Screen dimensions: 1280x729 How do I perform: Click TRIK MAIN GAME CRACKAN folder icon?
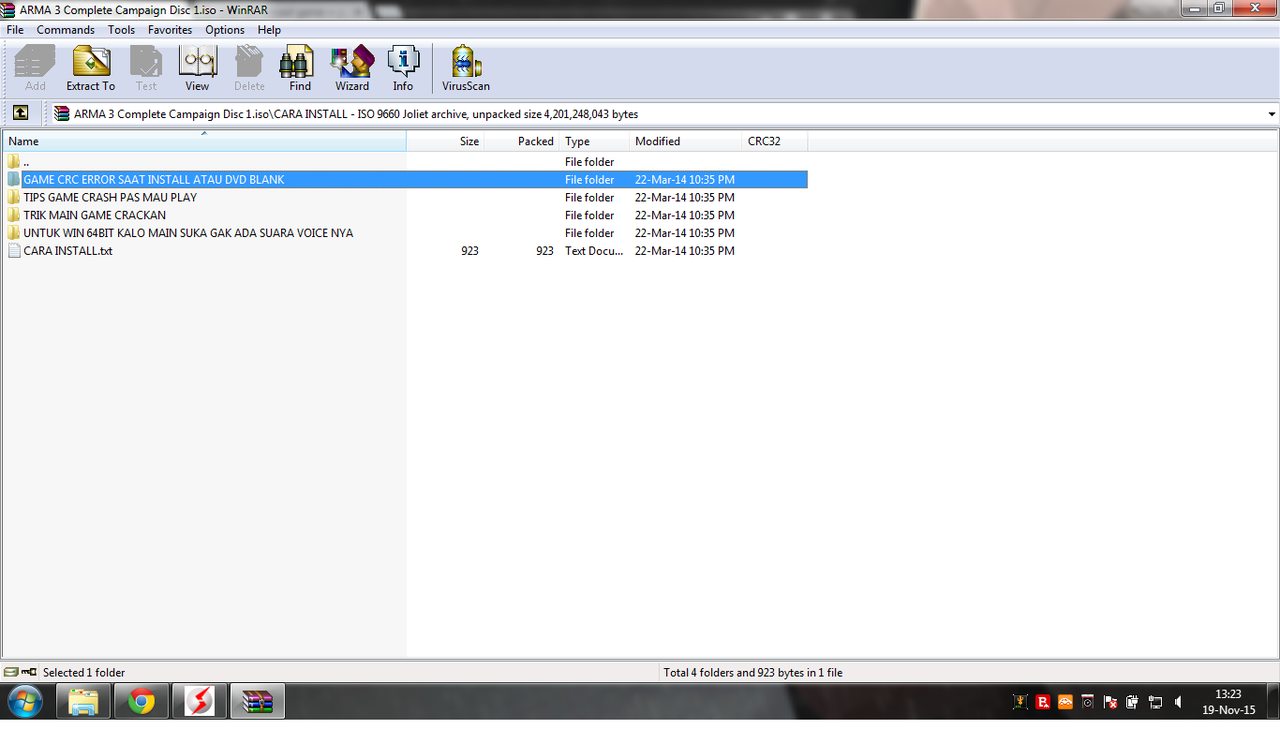pos(14,215)
